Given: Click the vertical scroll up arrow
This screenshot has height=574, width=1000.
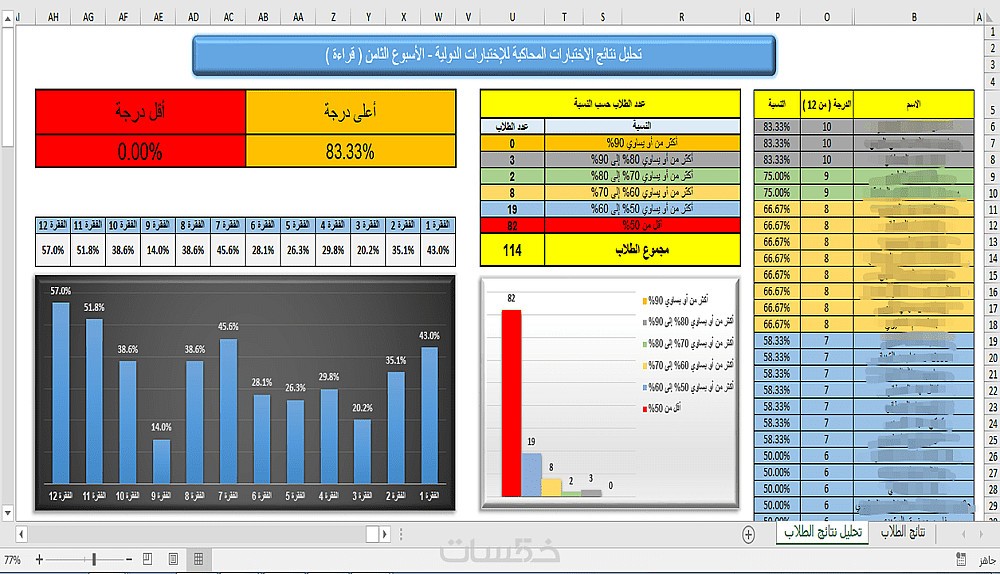Looking at the screenshot, I should pos(8,18).
